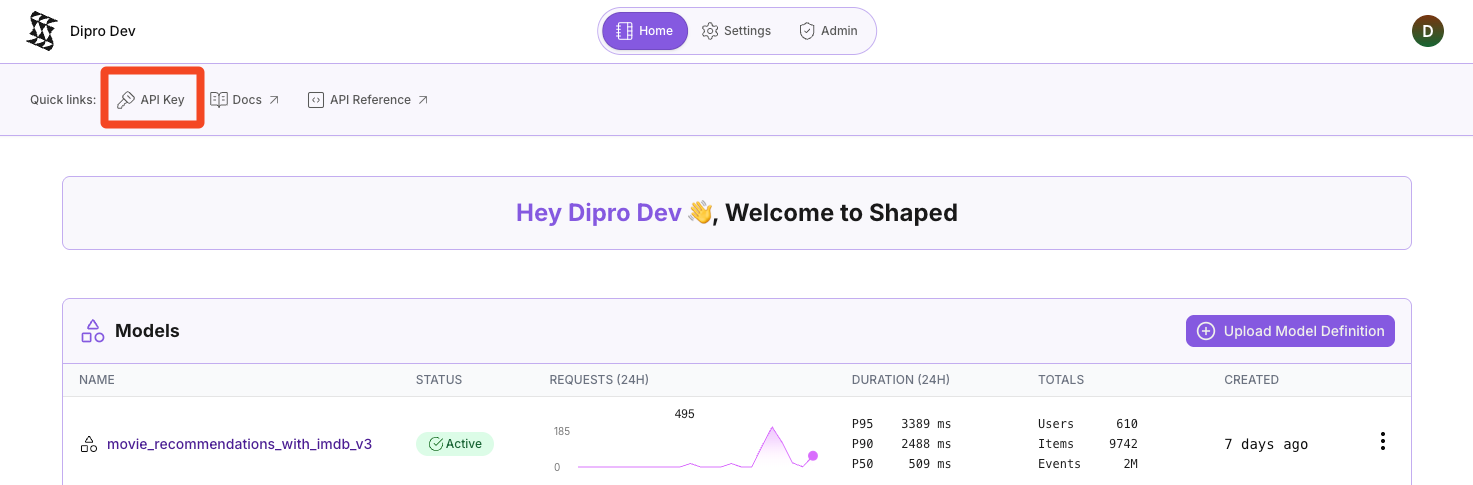Open the Docs quick link text

[247, 100]
